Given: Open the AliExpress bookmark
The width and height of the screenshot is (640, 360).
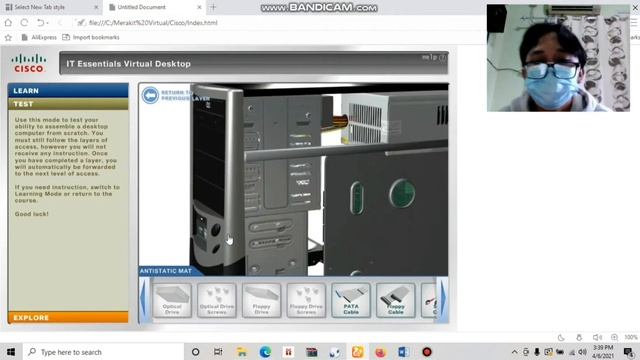Looking at the screenshot, I should (x=39, y=38).
